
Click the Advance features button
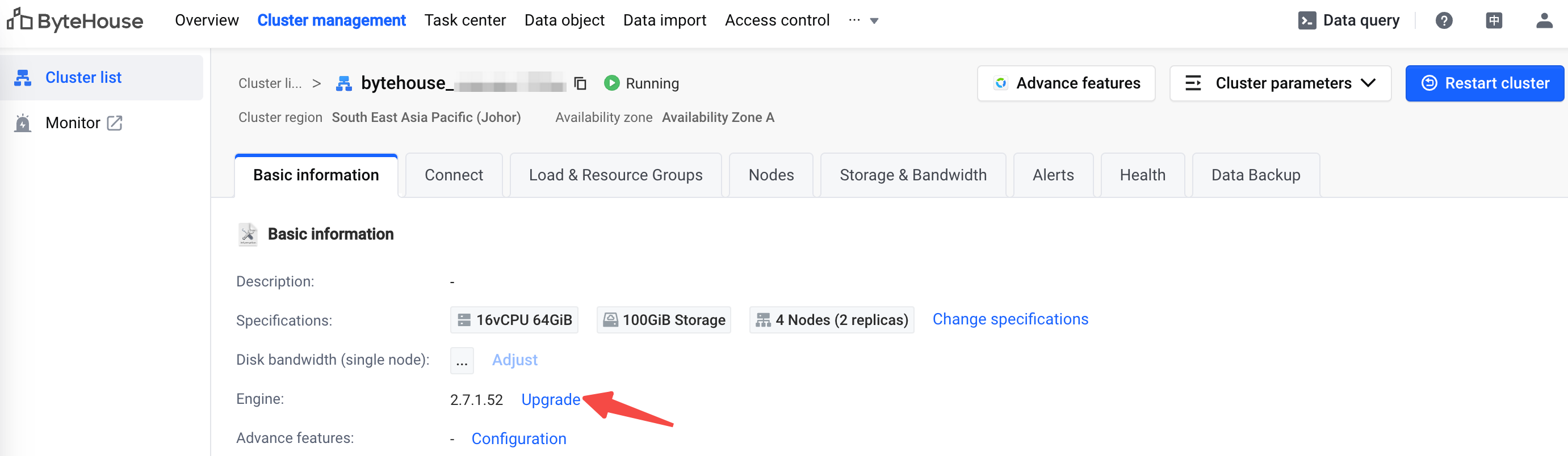tap(1066, 83)
